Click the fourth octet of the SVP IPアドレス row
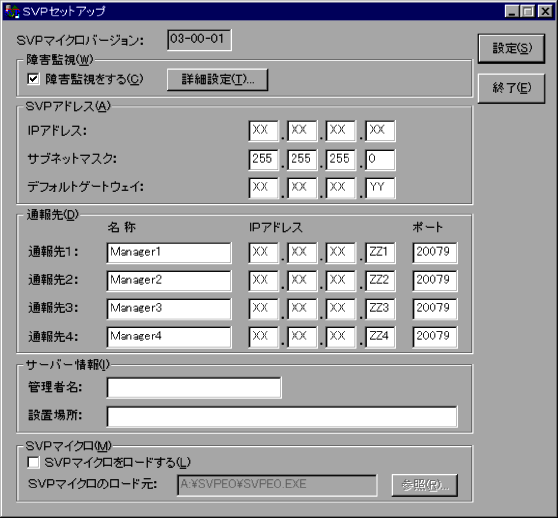 [380, 131]
